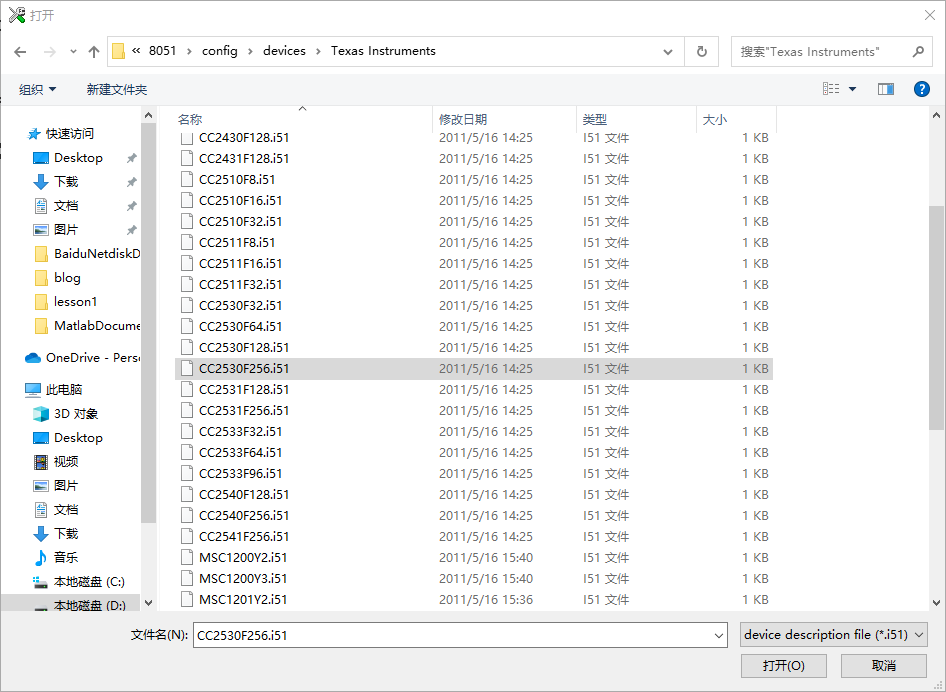Click the 打开(O) button
This screenshot has height=692, width=946.
[783, 665]
